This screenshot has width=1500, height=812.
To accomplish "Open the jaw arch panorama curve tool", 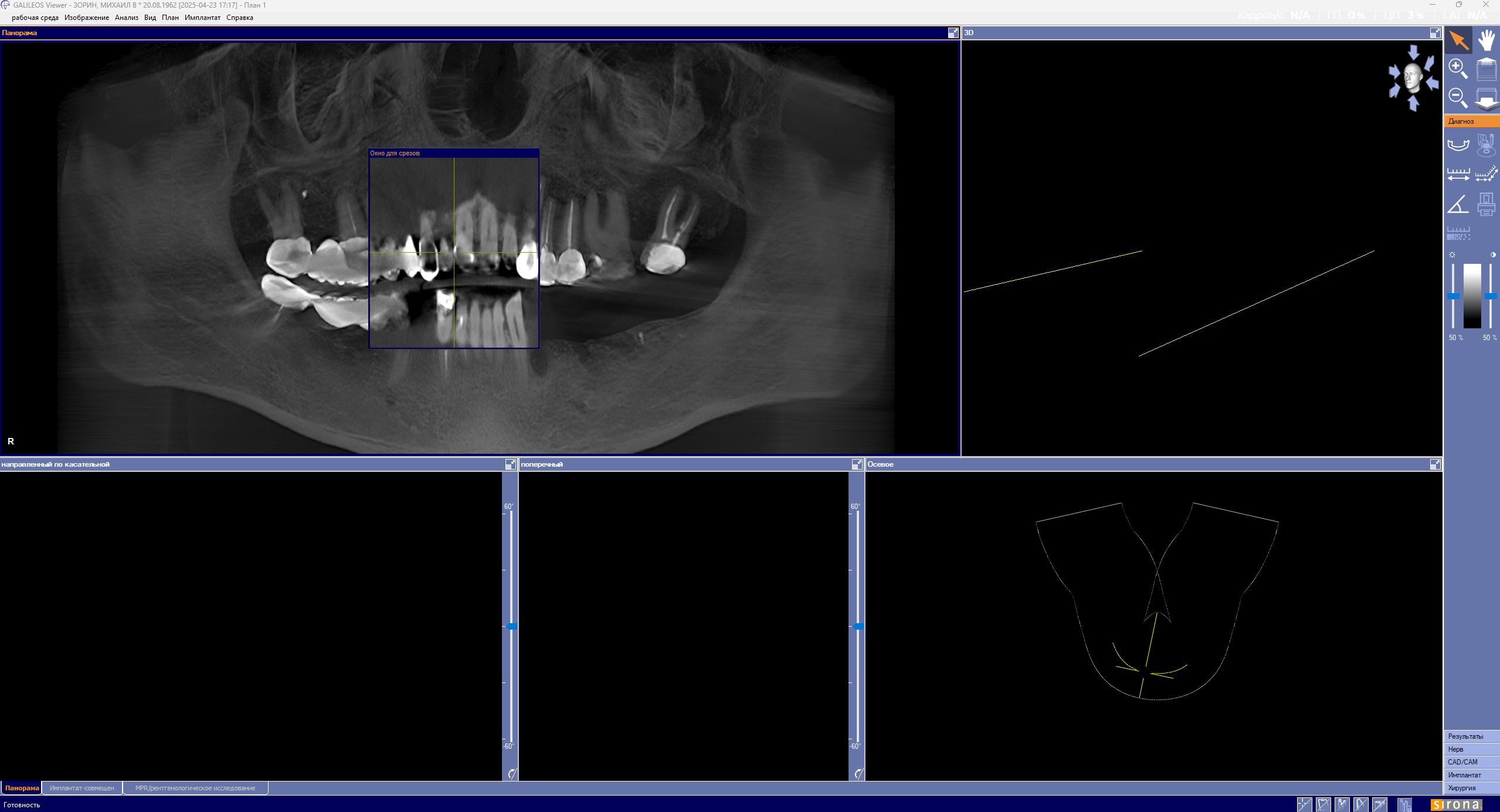I will [x=1458, y=145].
